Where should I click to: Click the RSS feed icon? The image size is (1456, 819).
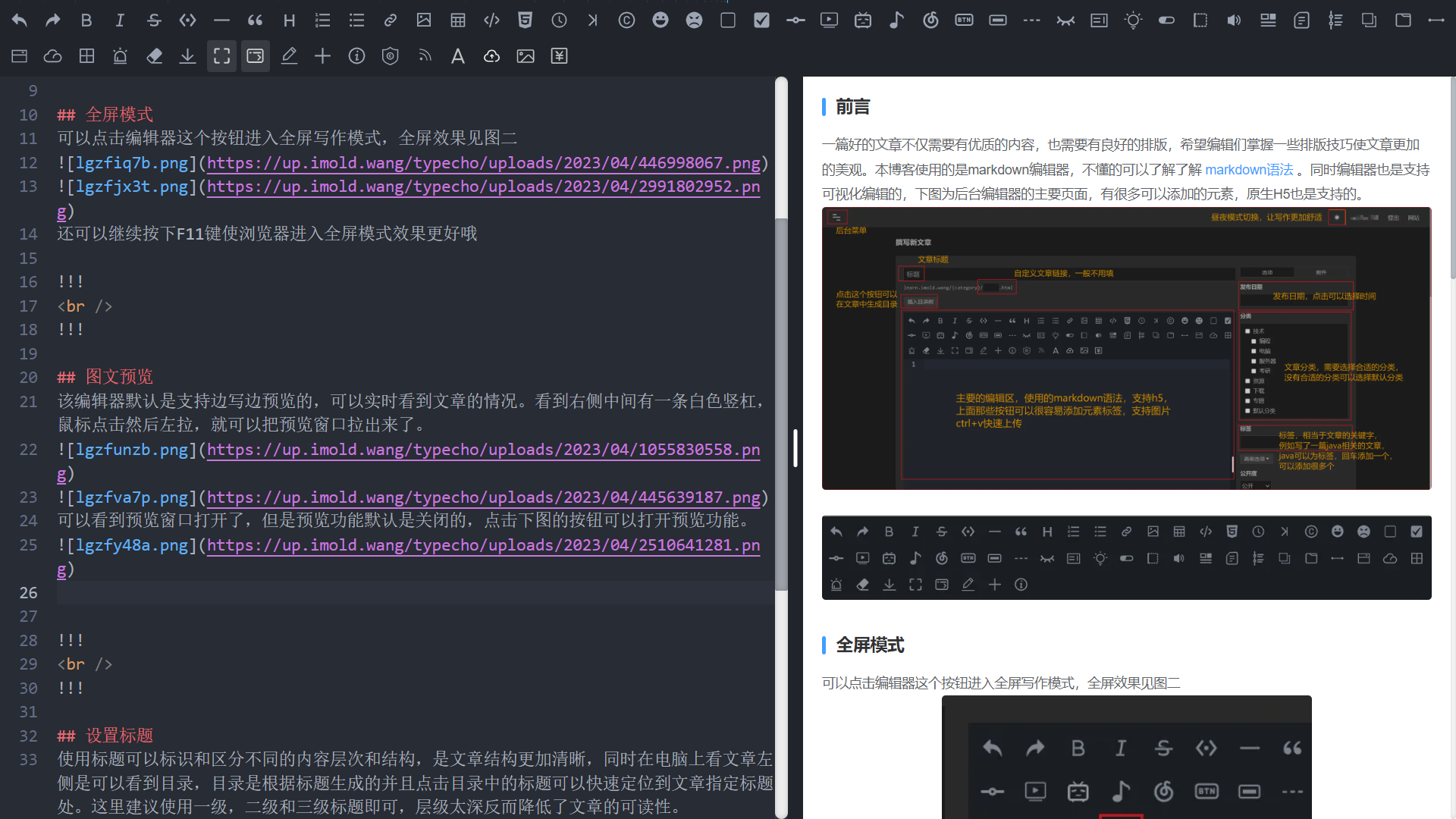coord(424,55)
